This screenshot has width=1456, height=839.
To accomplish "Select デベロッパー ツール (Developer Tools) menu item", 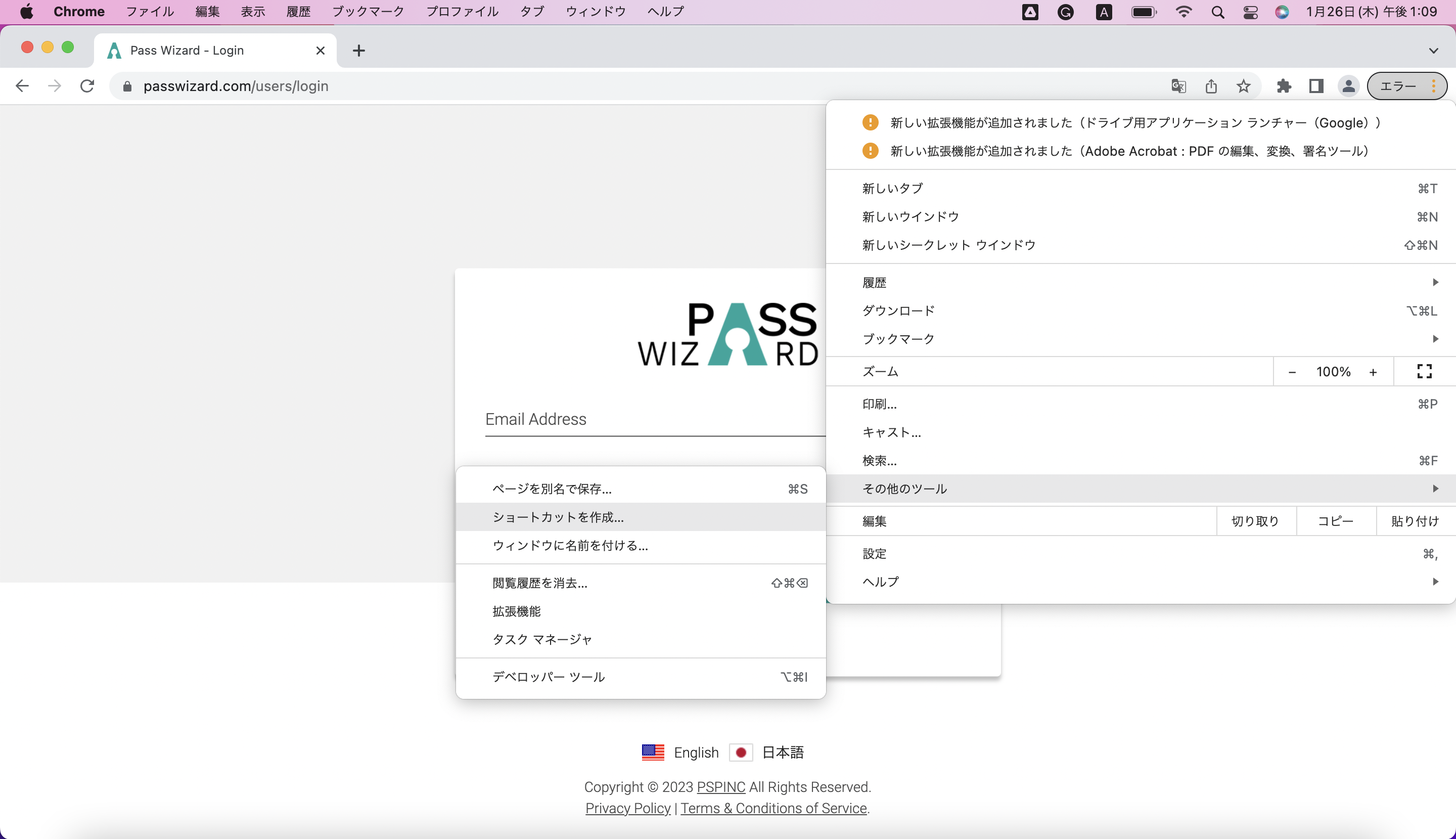I will (x=548, y=677).
